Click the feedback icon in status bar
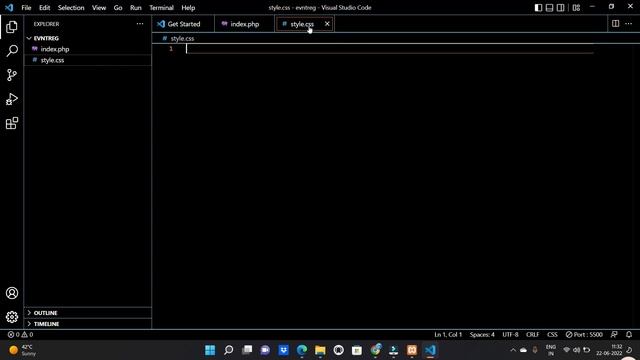Image resolution: width=640 pixels, height=360 pixels. pyautogui.click(x=614, y=334)
